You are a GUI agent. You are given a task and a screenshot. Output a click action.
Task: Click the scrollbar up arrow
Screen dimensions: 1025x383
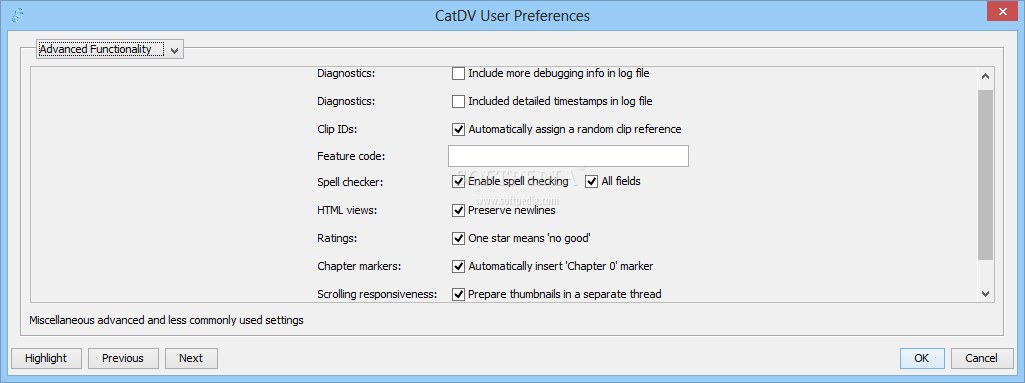coord(986,76)
